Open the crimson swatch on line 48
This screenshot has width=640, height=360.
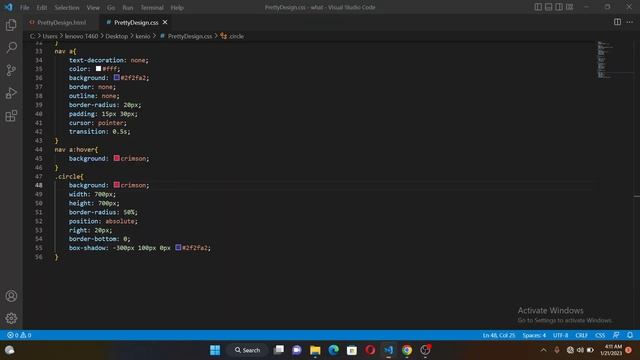pyautogui.click(x=117, y=185)
